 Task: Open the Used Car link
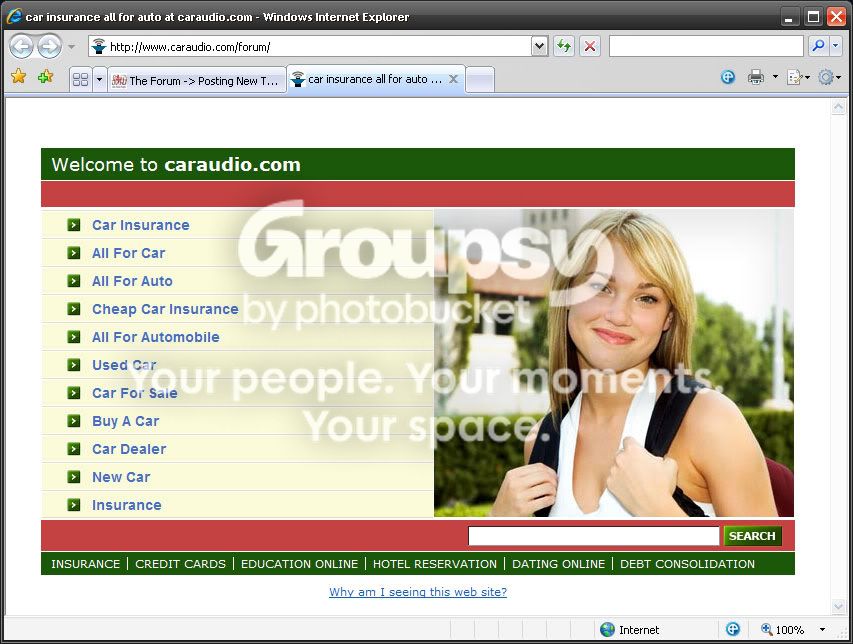point(124,365)
